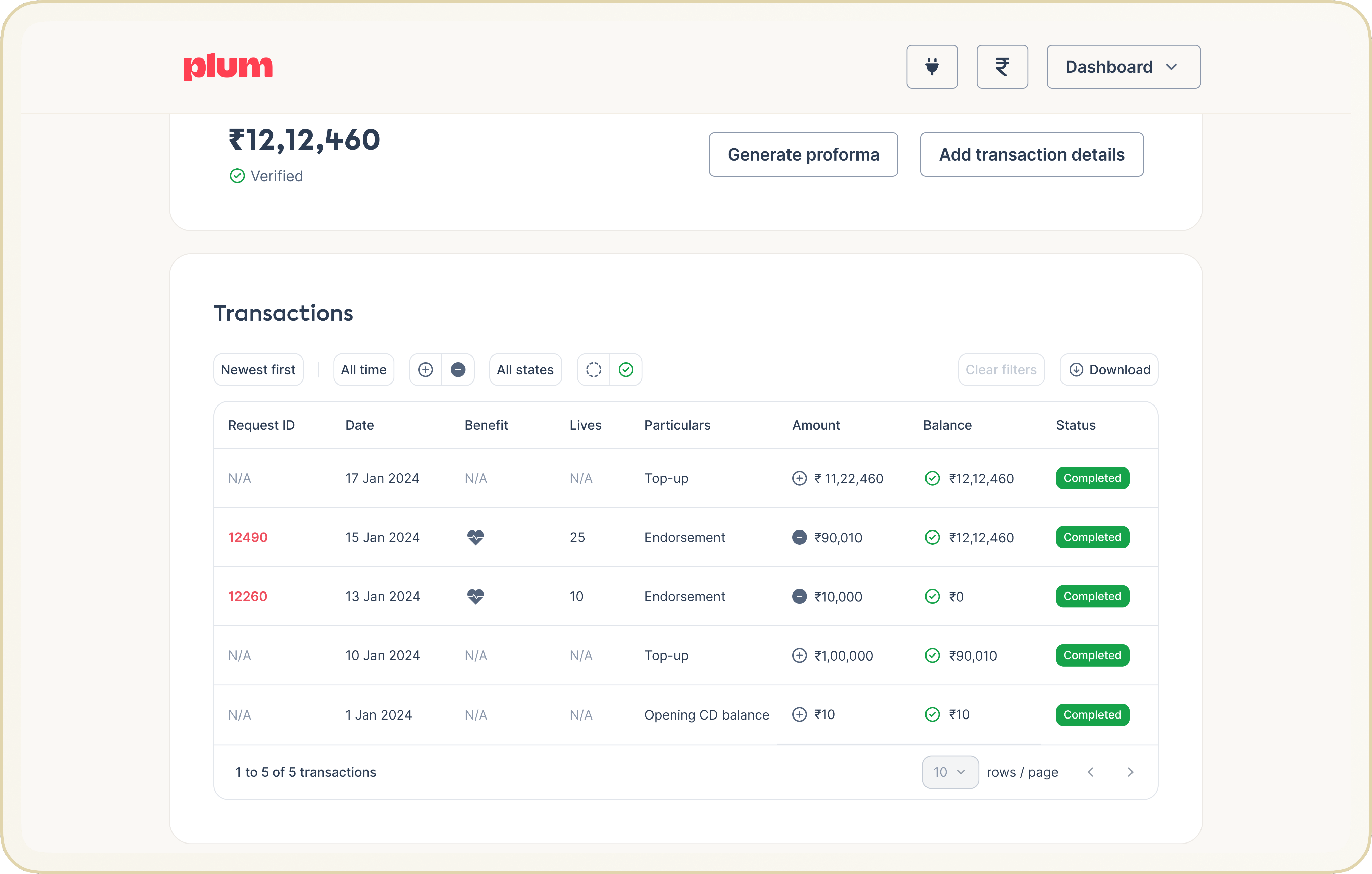Open request ID 12490 link
This screenshot has height=874, width=1372.
click(247, 537)
